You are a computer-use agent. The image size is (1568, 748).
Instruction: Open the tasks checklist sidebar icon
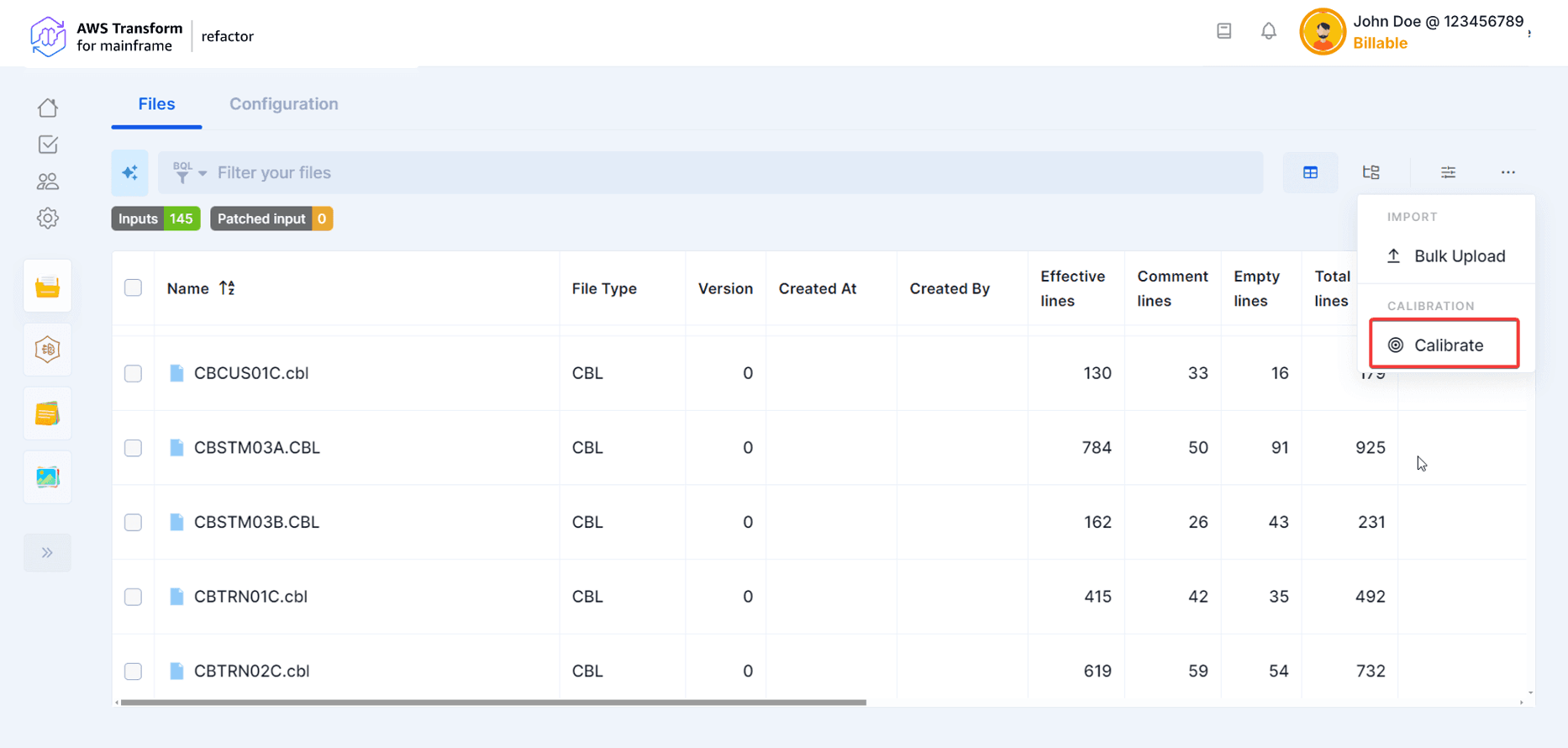48,145
